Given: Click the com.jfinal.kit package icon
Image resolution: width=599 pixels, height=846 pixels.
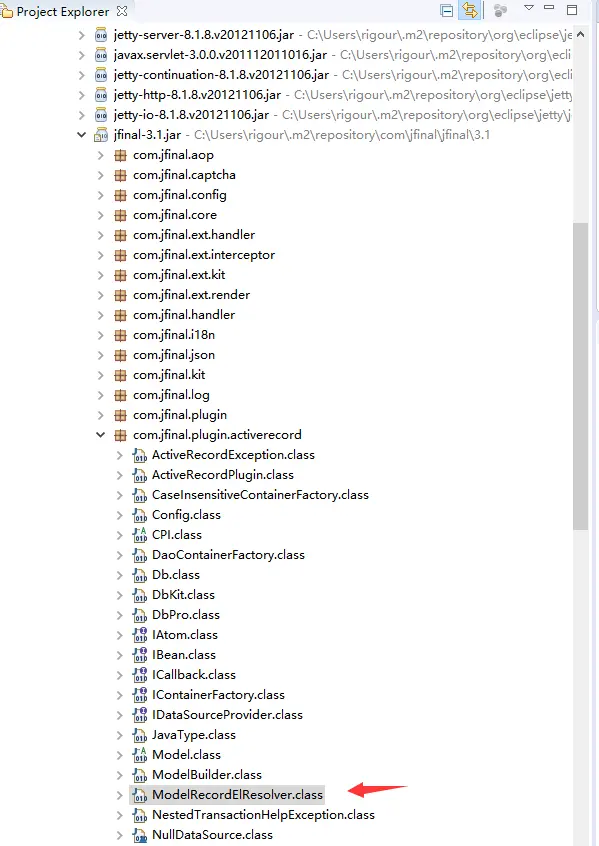Looking at the screenshot, I should (x=120, y=375).
